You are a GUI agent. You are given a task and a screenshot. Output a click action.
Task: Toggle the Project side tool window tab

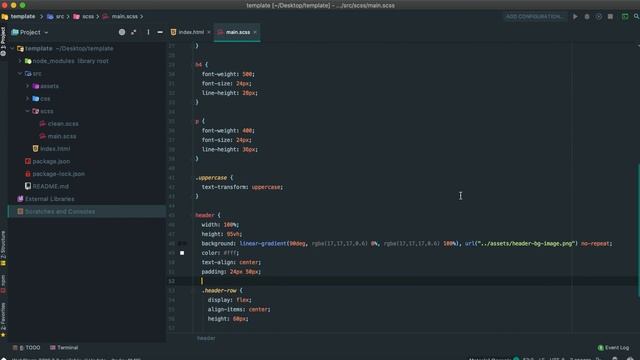coord(3,41)
